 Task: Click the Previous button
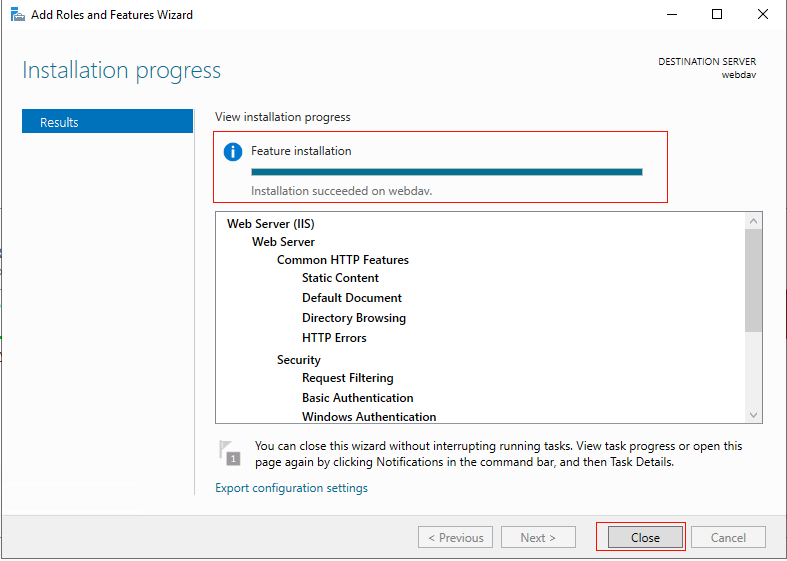coord(455,537)
